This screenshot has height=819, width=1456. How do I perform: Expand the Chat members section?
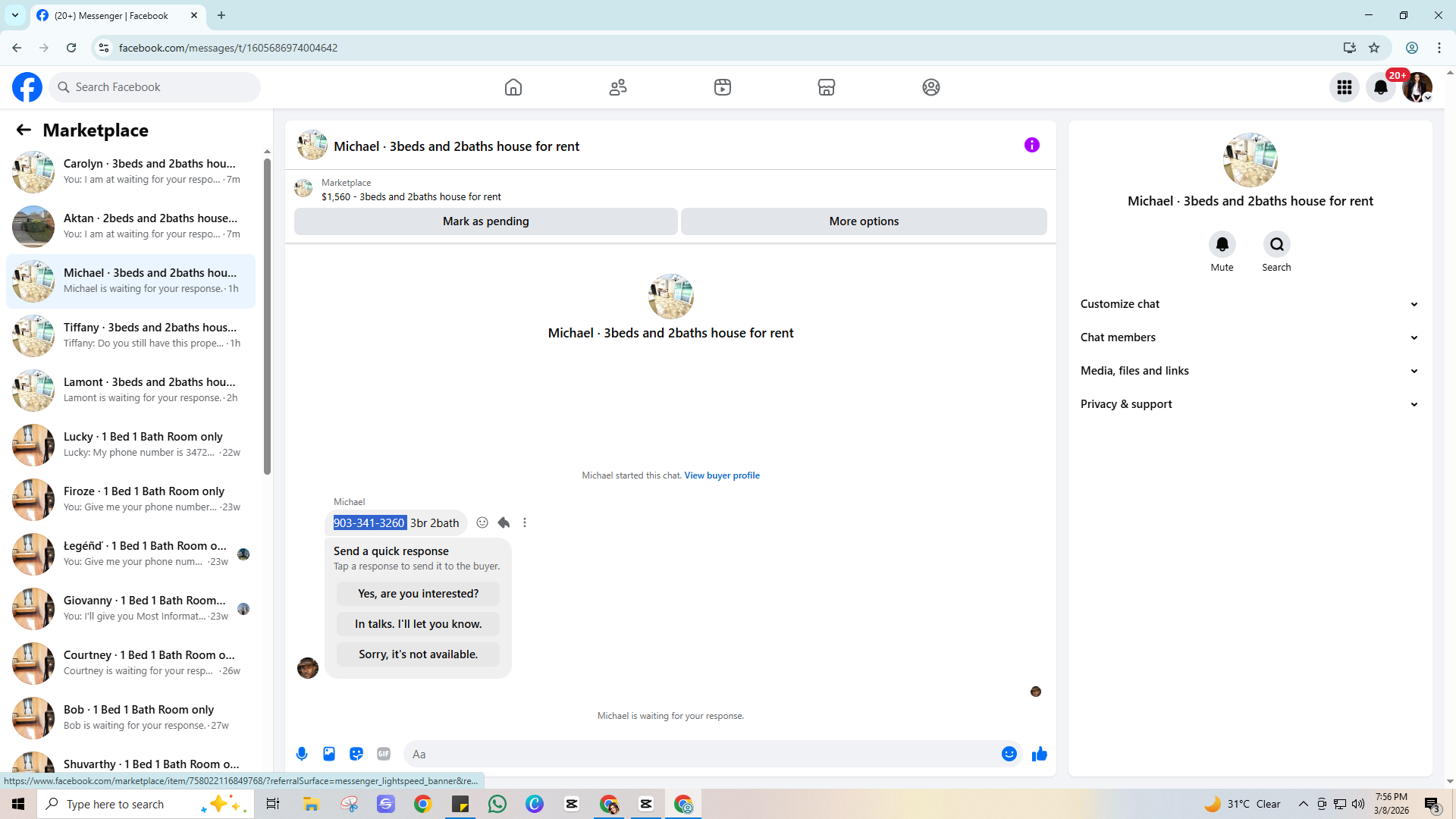click(x=1249, y=337)
